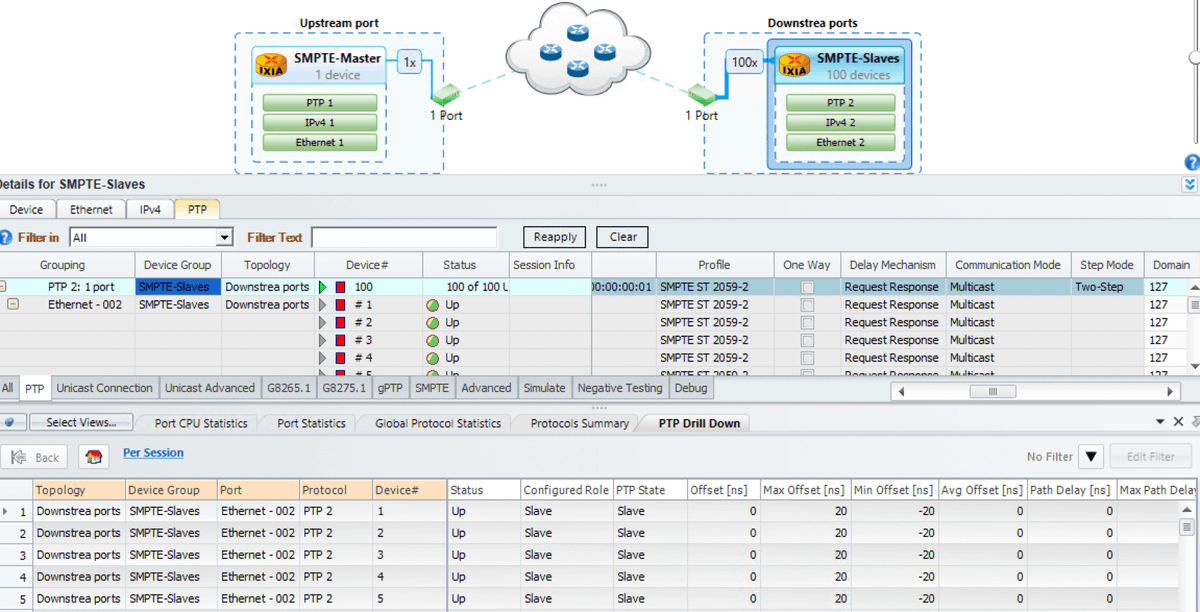Select IPv4 1 stack layer in SMPTE-Master
Screen dimensions: 1200x612
320,123
